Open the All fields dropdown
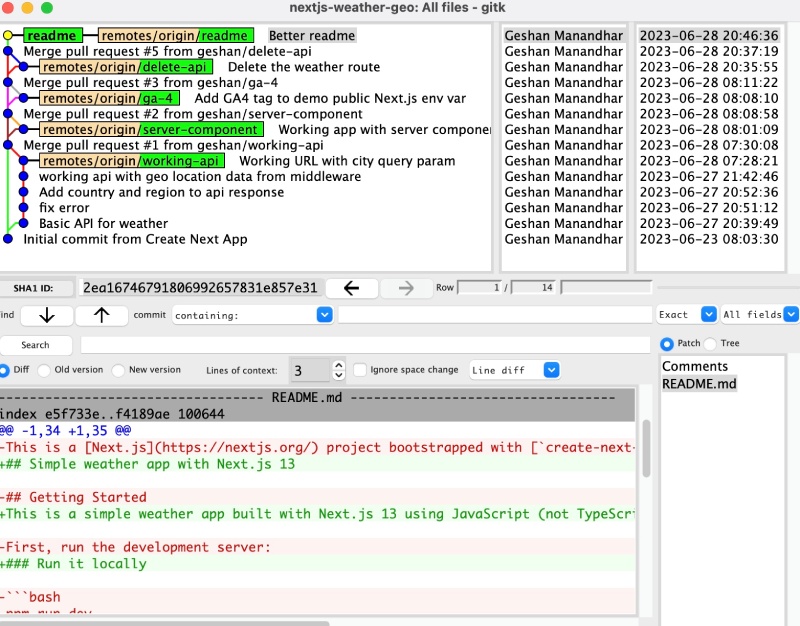Viewport: 800px width, 626px height. pos(791,314)
